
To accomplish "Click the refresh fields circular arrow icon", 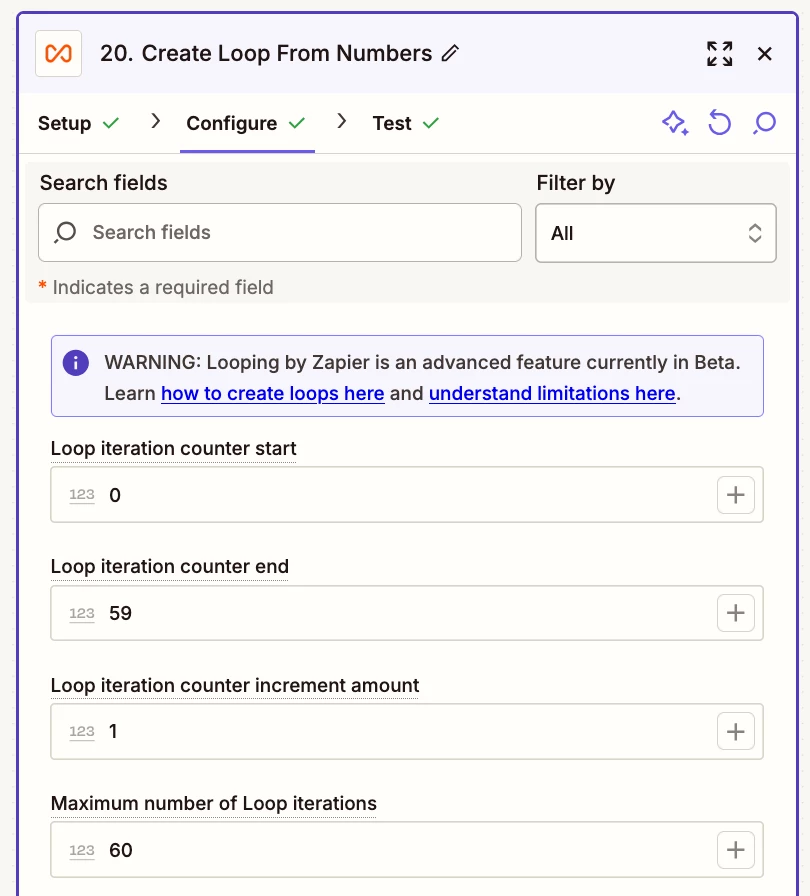I will (x=719, y=123).
